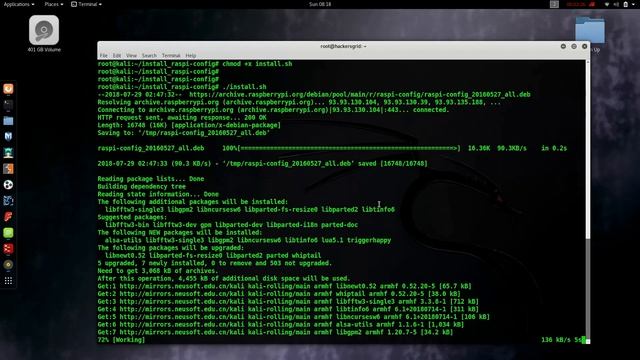Open the green notepad dock icon
The image size is (640, 360).
tap(8, 233)
